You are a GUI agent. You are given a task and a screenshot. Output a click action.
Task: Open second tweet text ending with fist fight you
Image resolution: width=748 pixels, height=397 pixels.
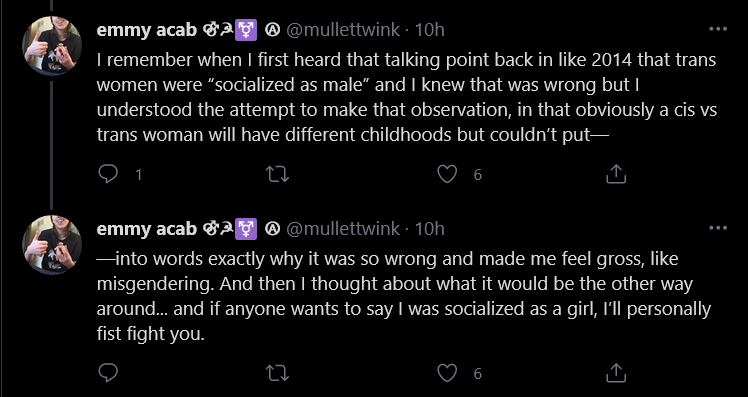404,296
